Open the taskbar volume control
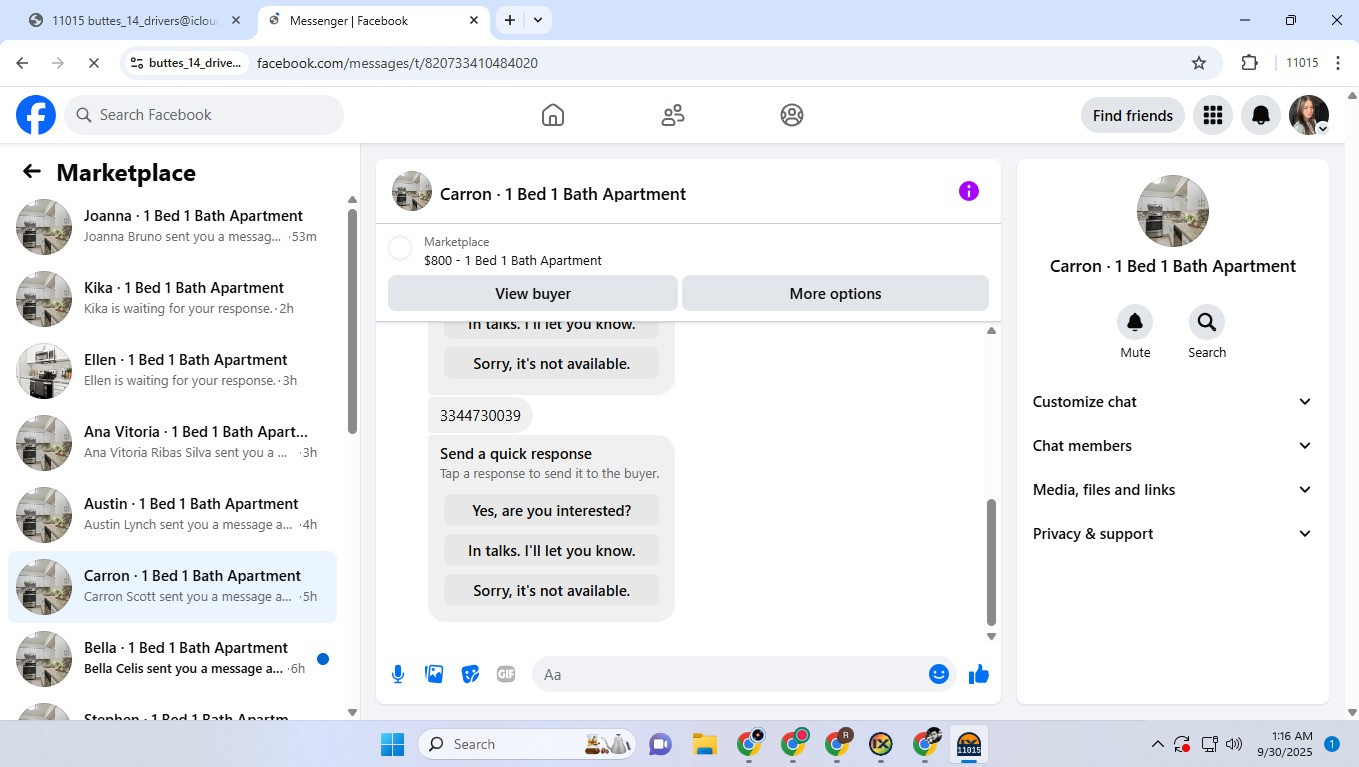 tap(1234, 744)
